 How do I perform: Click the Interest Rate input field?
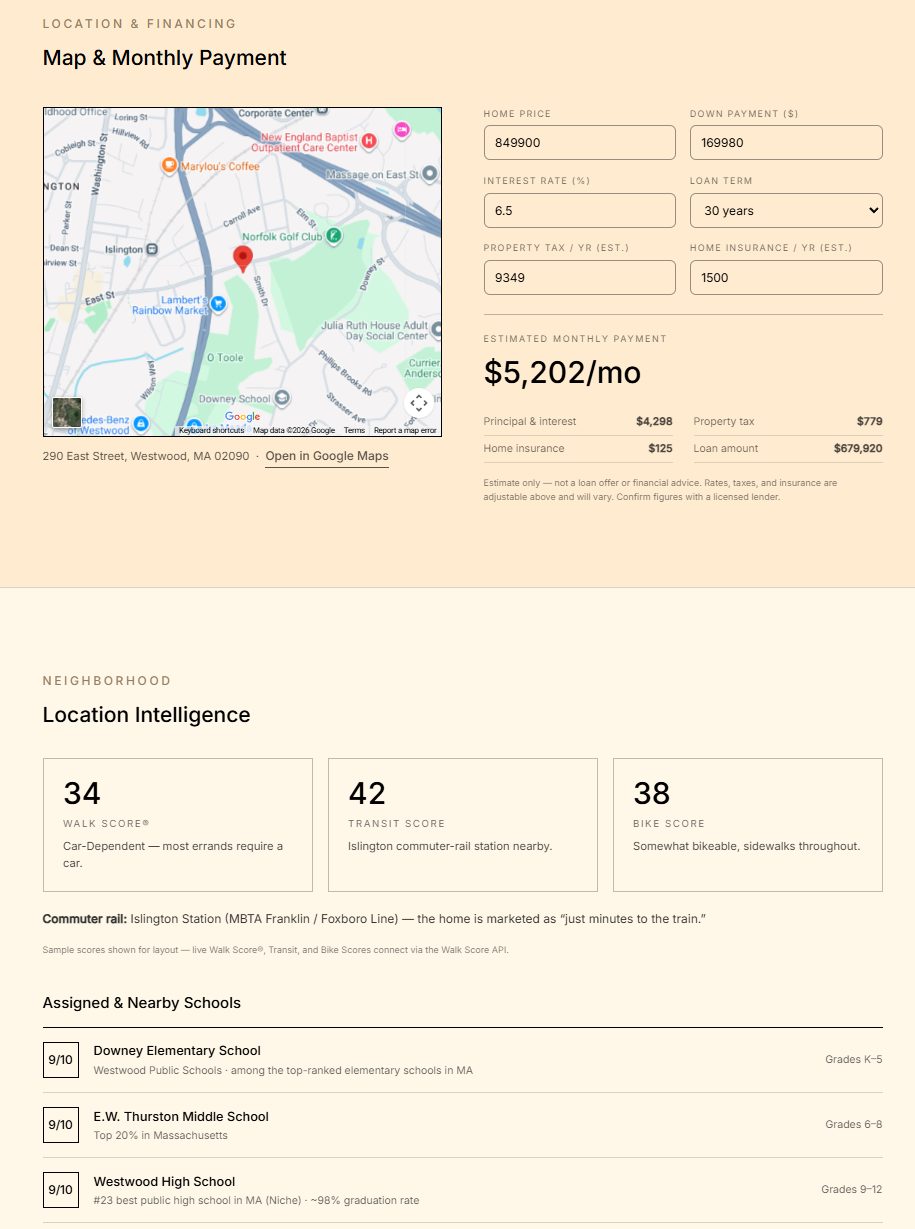580,210
